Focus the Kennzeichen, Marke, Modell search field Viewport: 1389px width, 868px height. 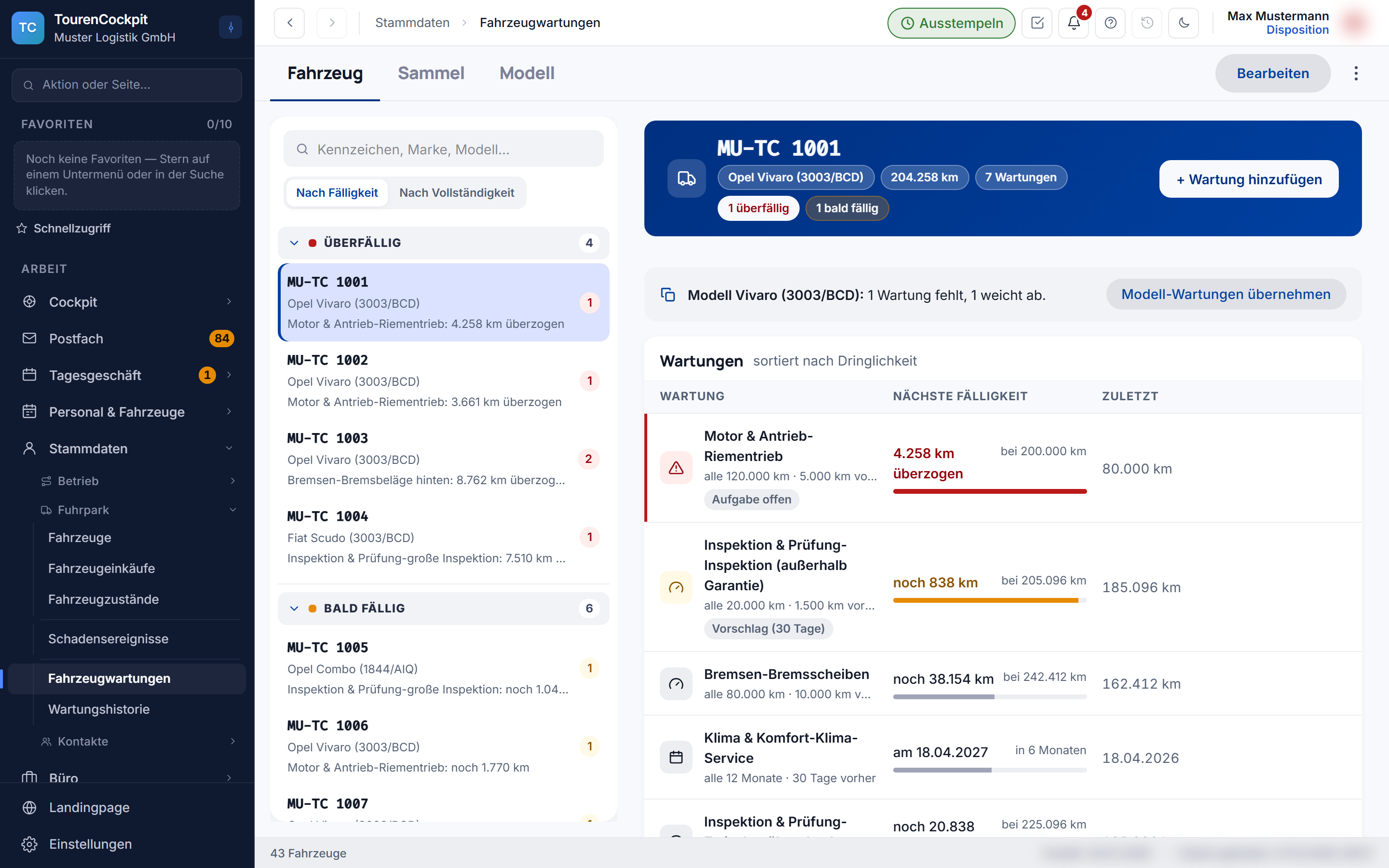[x=443, y=149]
